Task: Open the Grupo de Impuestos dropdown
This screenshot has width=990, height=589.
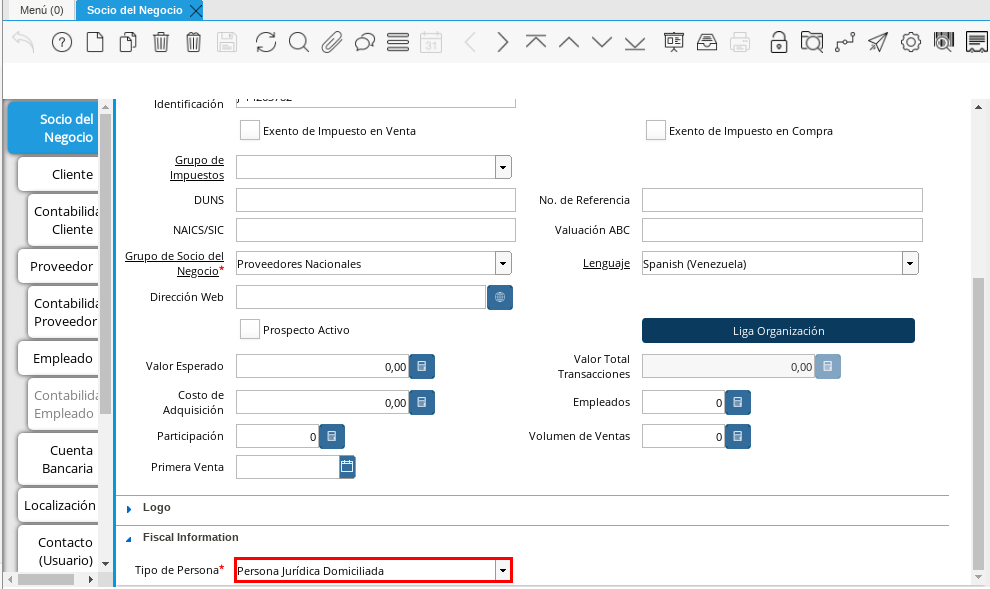Action: pos(503,167)
